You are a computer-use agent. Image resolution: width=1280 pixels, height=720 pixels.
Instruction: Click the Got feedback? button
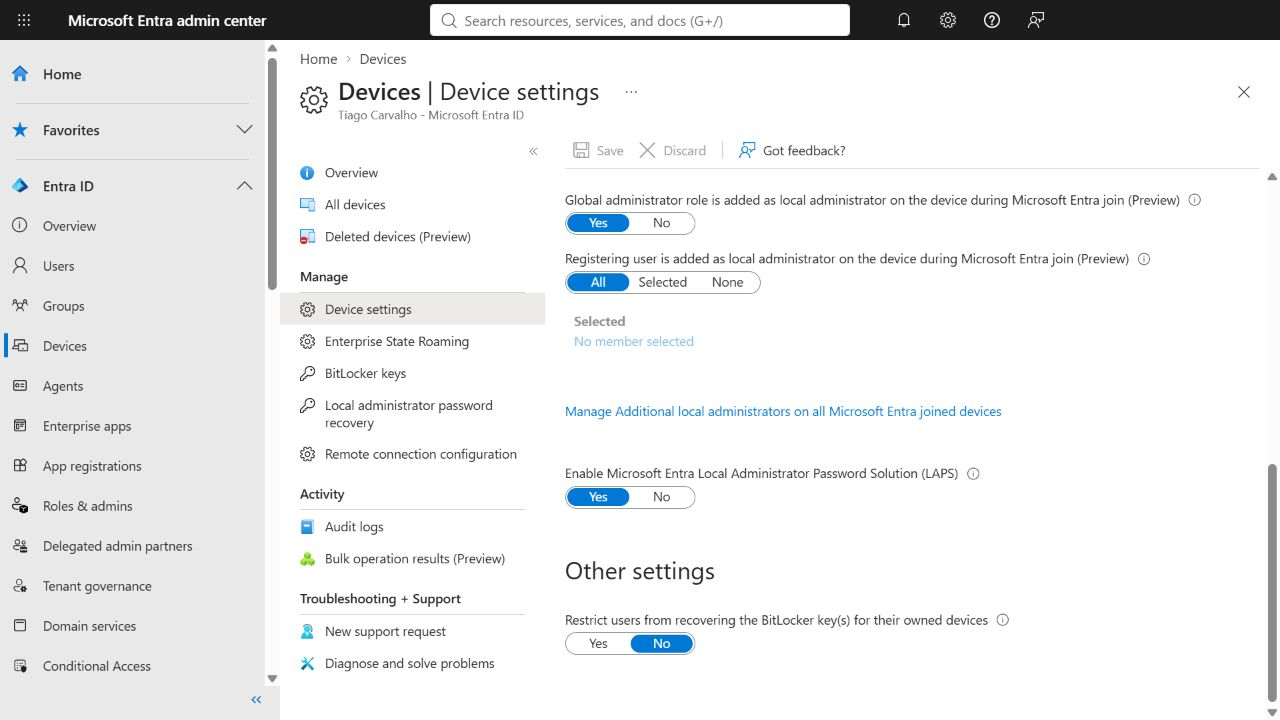pos(792,151)
